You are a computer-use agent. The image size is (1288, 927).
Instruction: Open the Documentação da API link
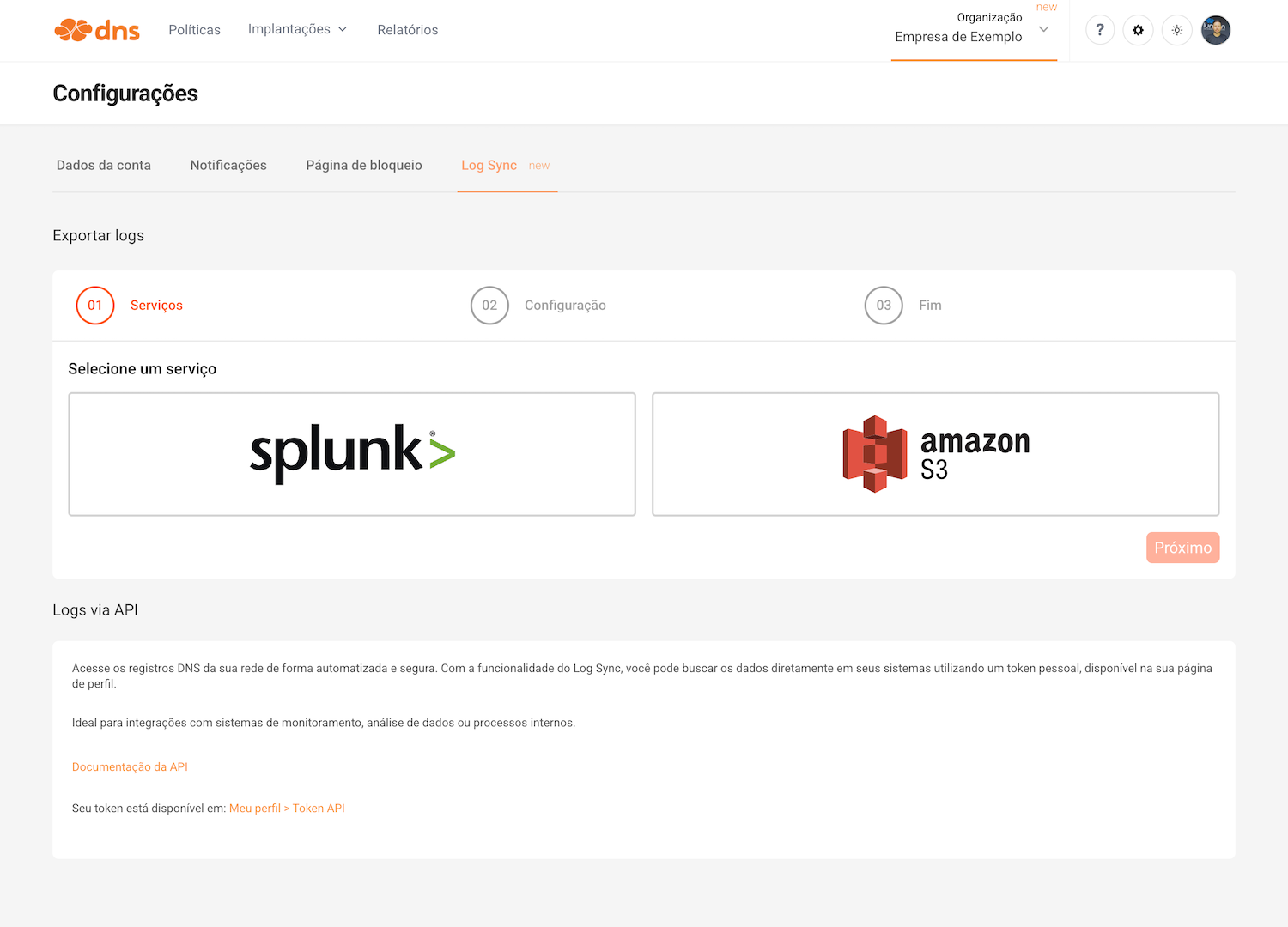point(130,767)
